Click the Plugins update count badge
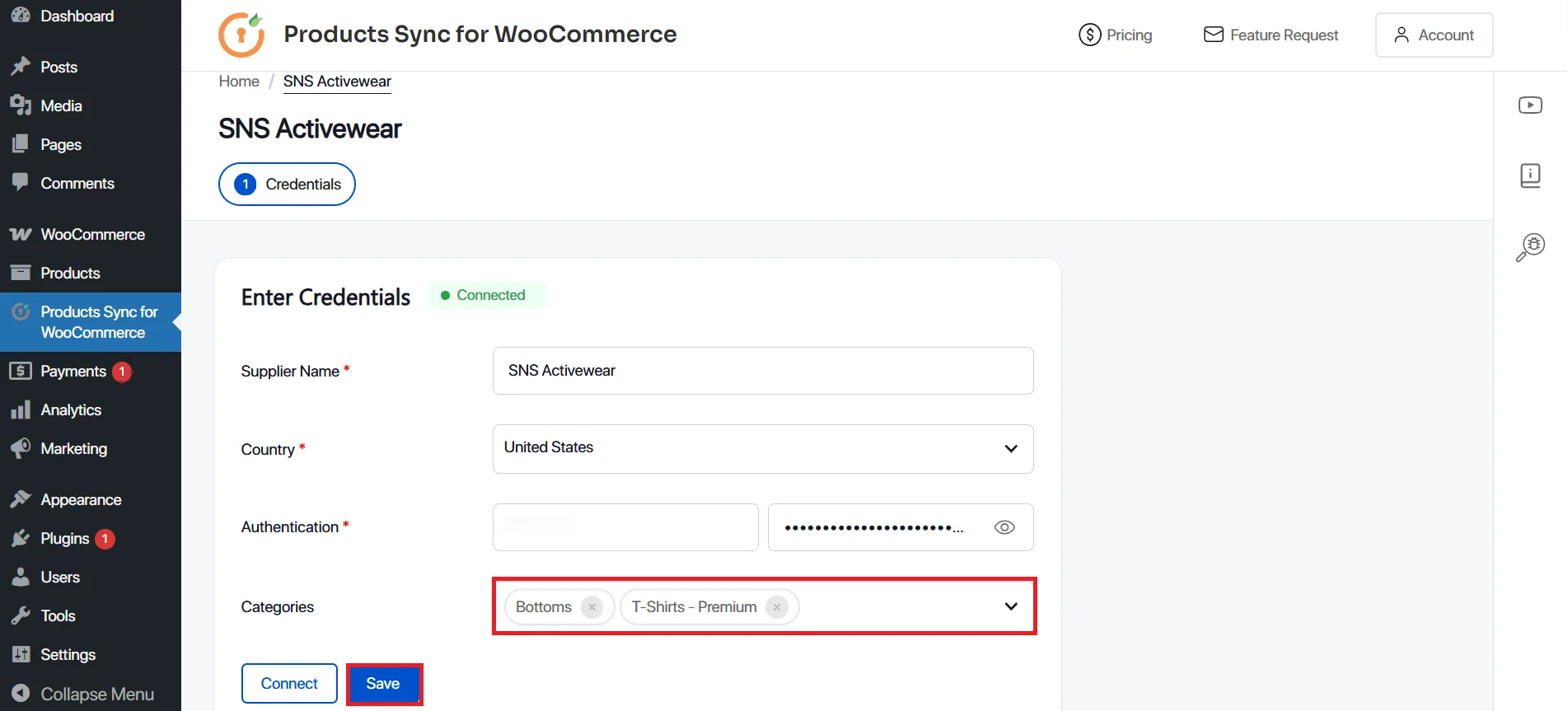Viewport: 1568px width, 711px height. 105,539
